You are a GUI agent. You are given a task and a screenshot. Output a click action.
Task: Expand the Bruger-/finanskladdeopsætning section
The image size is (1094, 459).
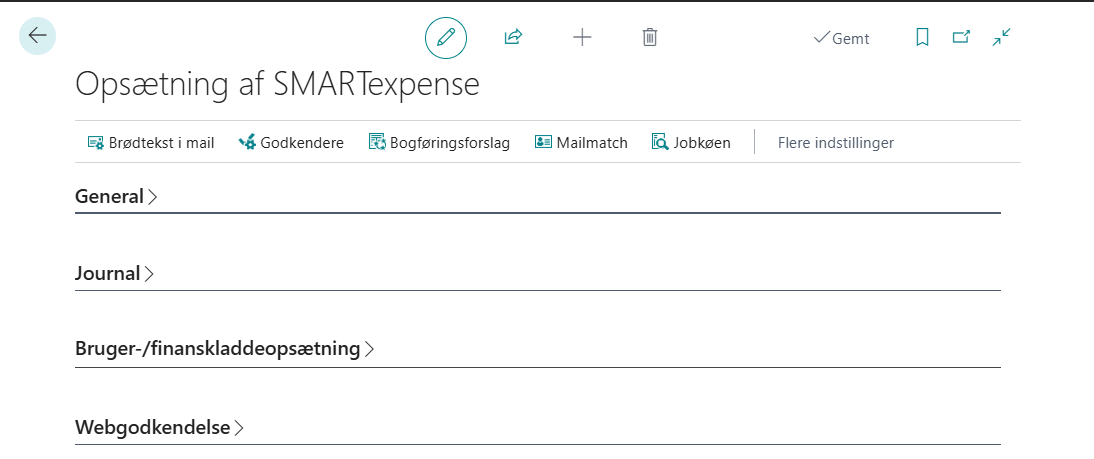(x=218, y=349)
